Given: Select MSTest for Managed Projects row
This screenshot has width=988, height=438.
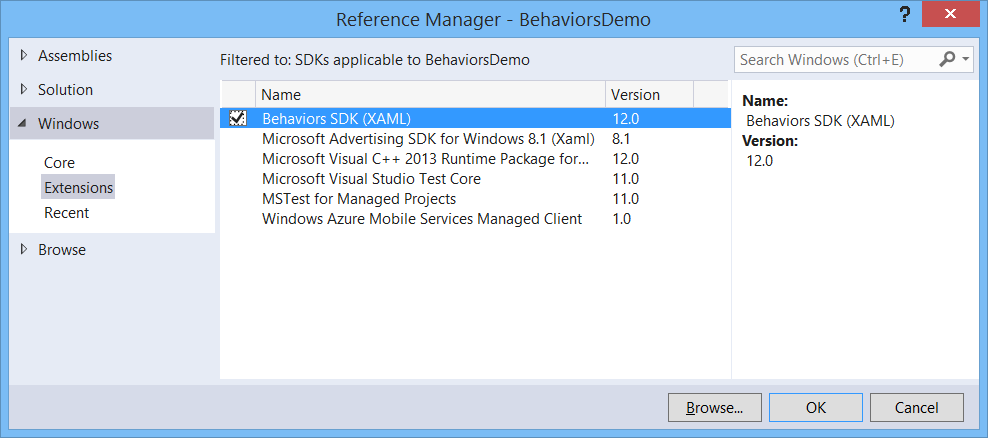Looking at the screenshot, I should point(475,199).
